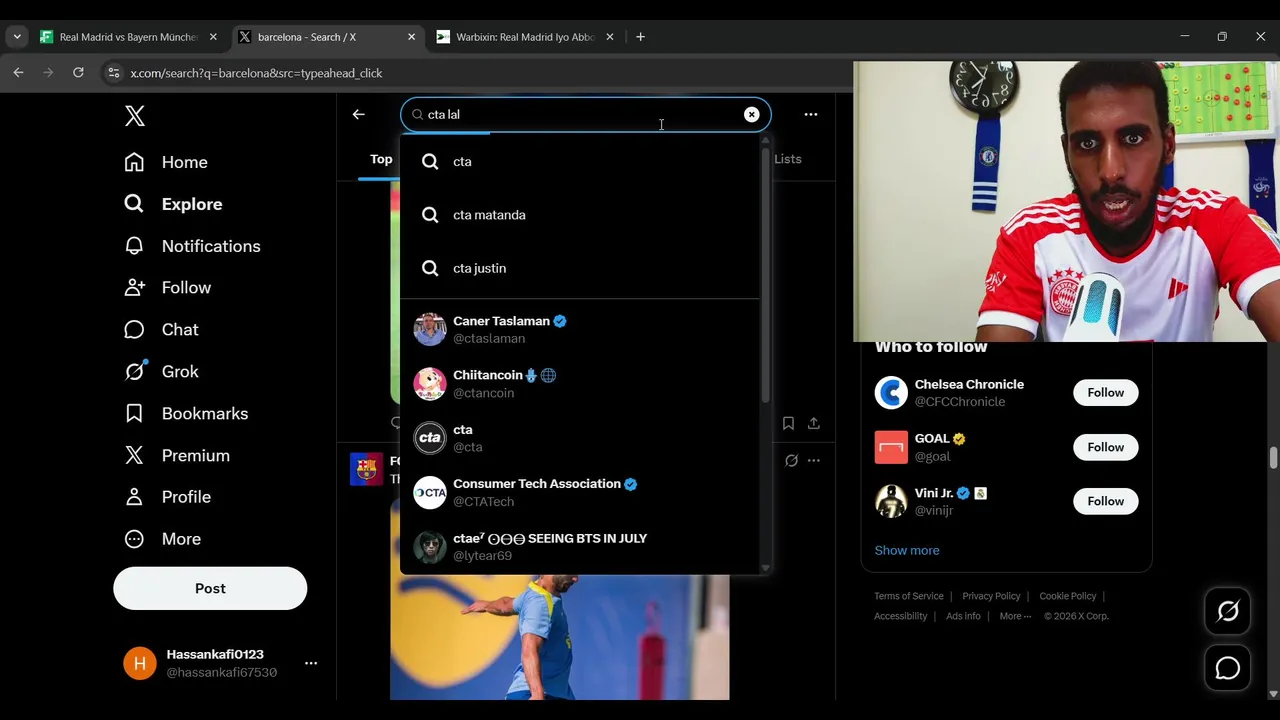
Task: Open Profile from the sidebar
Action: [x=167, y=497]
